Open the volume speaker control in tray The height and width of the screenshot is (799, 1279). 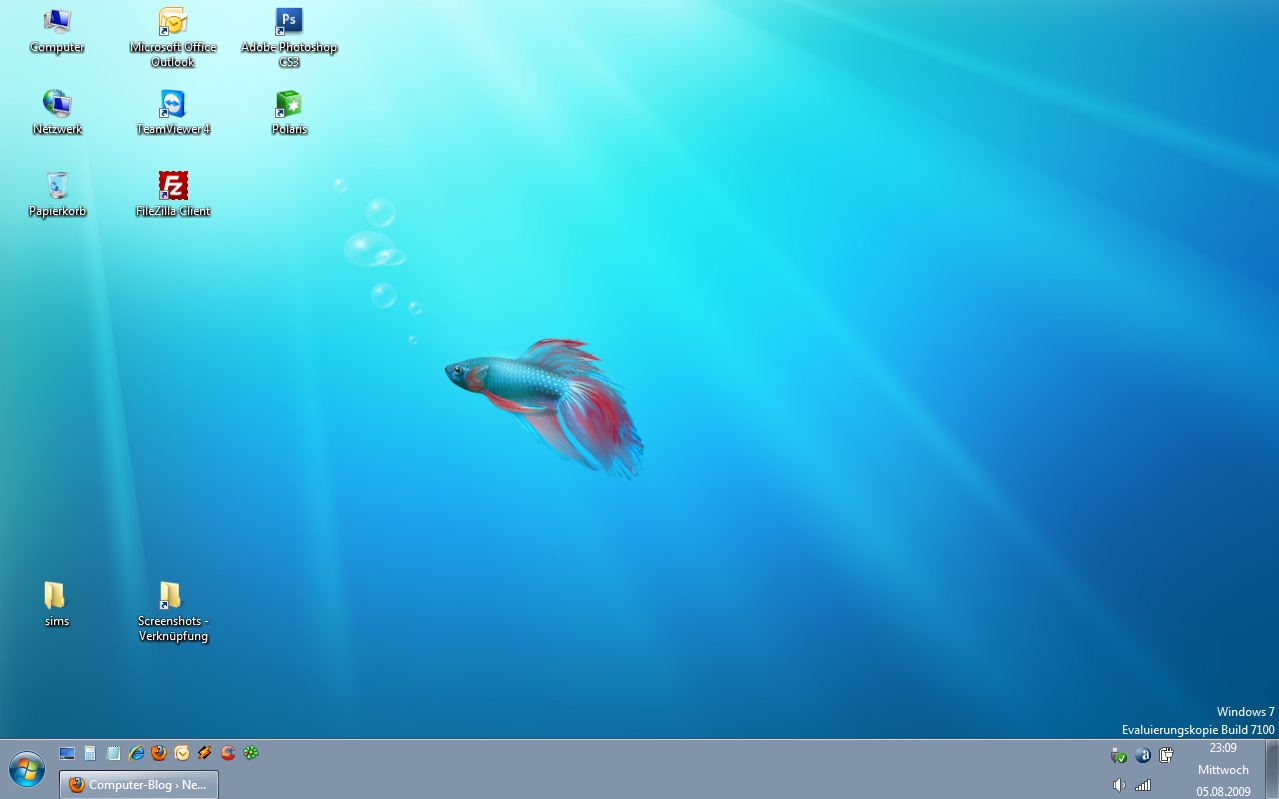click(1119, 785)
